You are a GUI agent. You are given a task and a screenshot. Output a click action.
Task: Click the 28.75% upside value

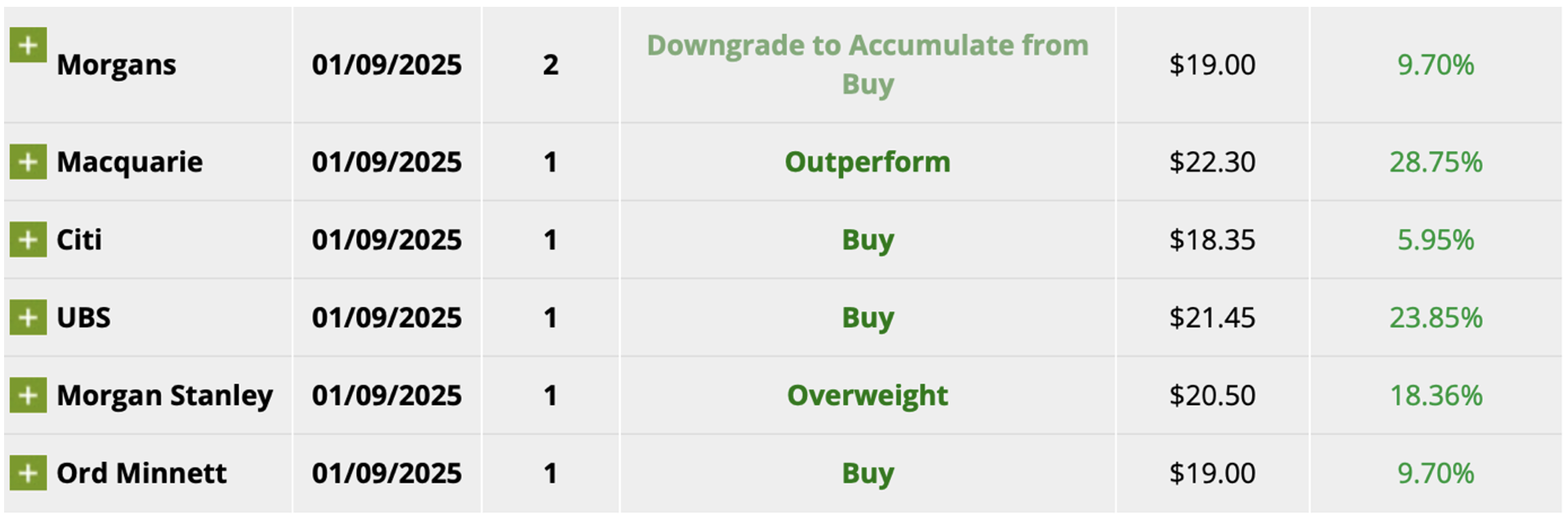click(1435, 162)
